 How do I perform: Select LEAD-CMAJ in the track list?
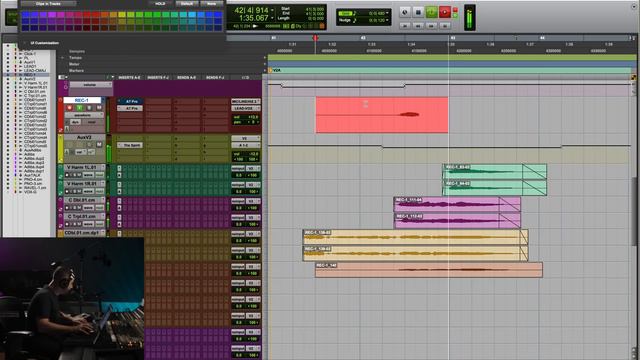34,71
